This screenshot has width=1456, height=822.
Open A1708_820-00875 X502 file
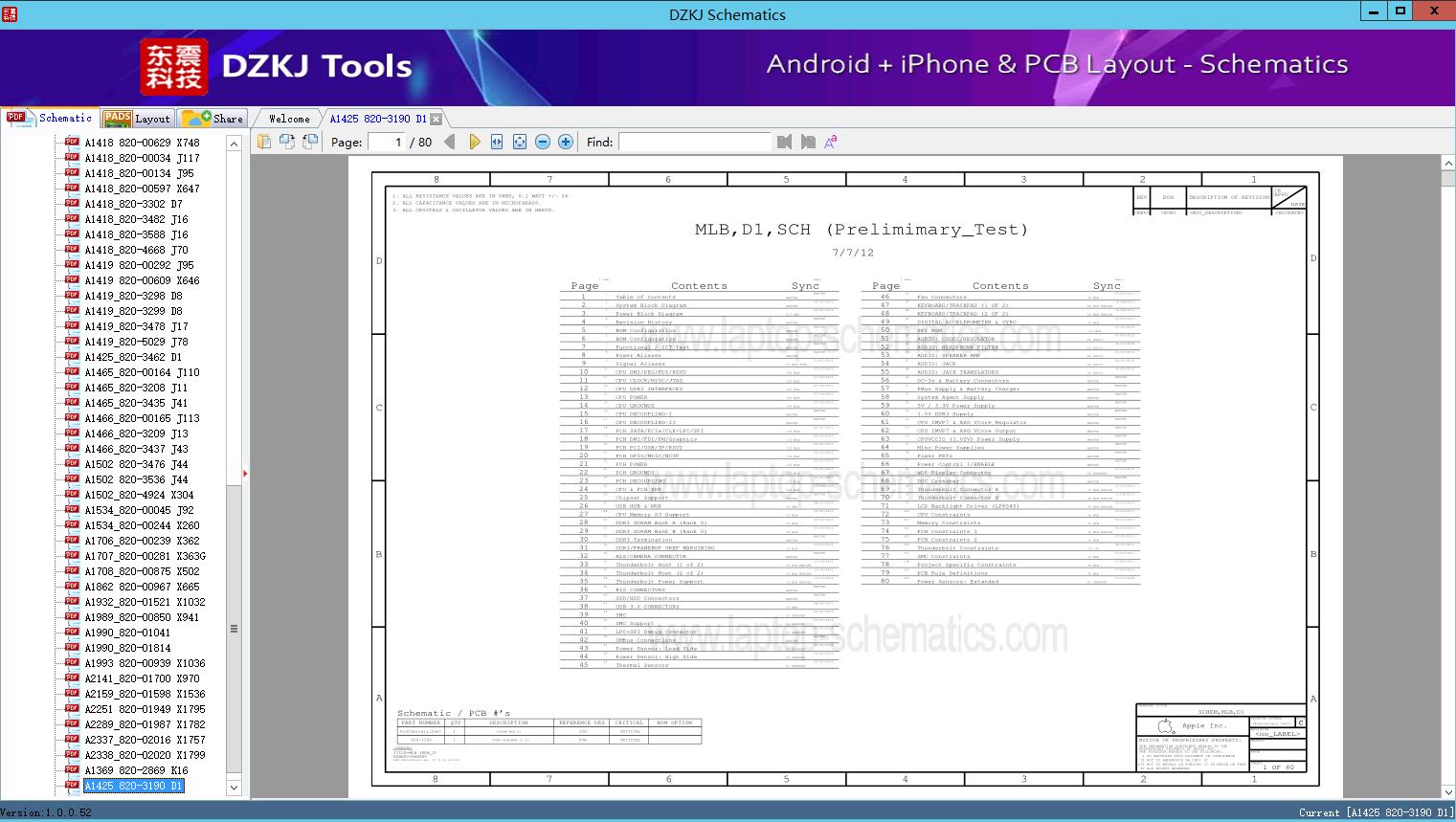point(142,571)
